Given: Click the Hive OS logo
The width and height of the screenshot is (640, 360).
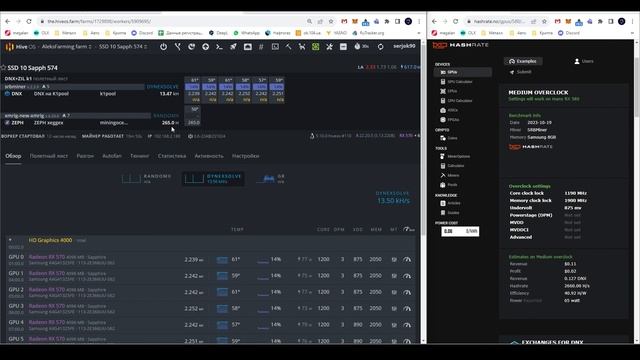Looking at the screenshot, I should point(20,47).
